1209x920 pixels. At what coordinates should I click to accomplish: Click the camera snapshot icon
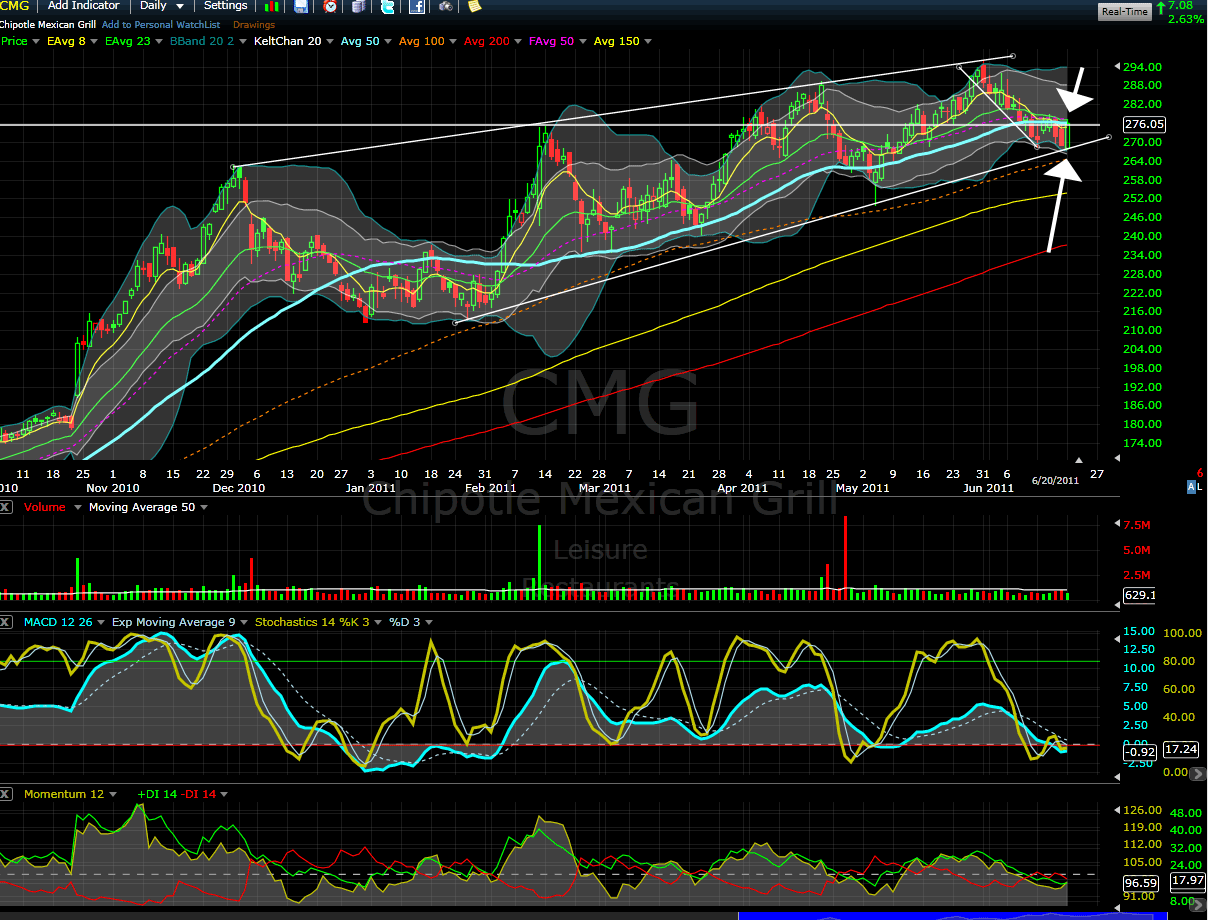(445, 6)
